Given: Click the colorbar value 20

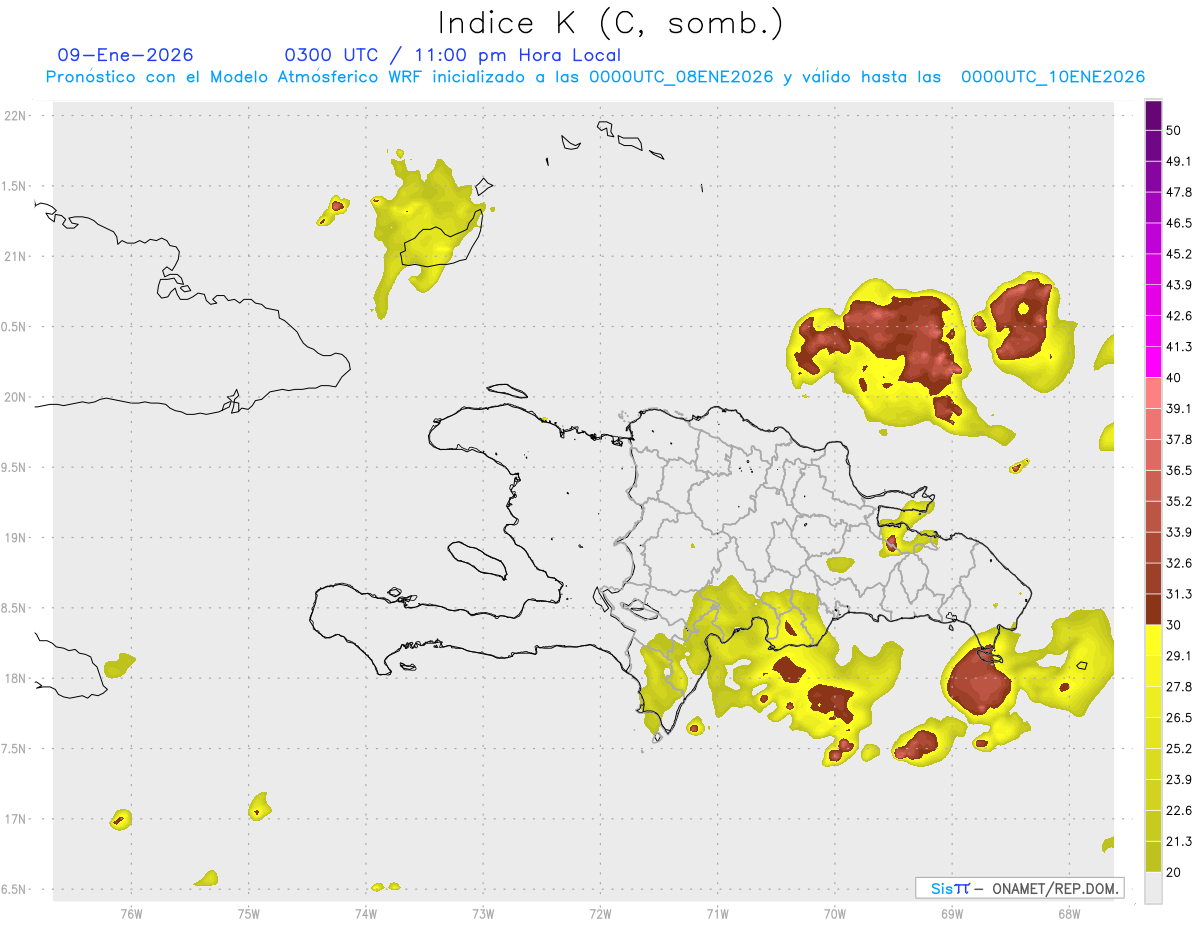Looking at the screenshot, I should pos(1174,872).
